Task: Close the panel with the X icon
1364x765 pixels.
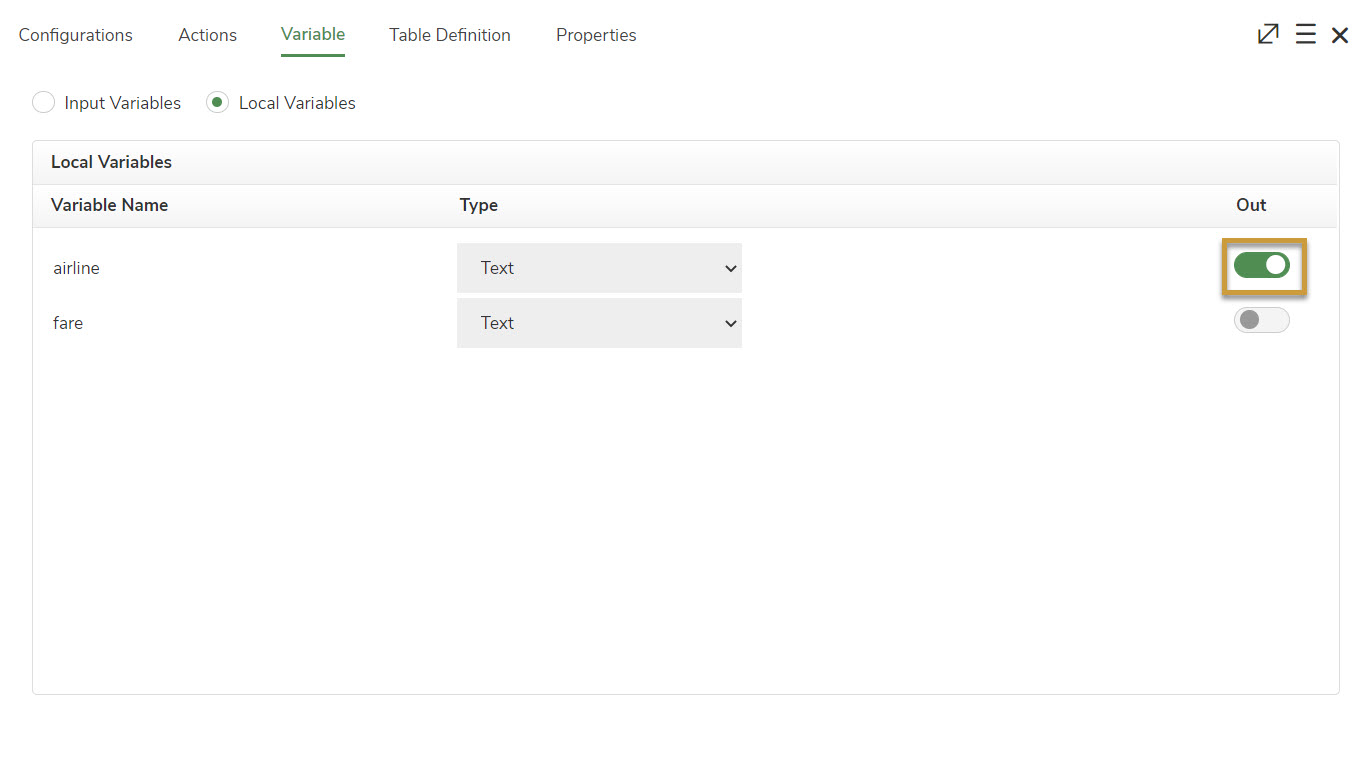Action: (x=1340, y=35)
